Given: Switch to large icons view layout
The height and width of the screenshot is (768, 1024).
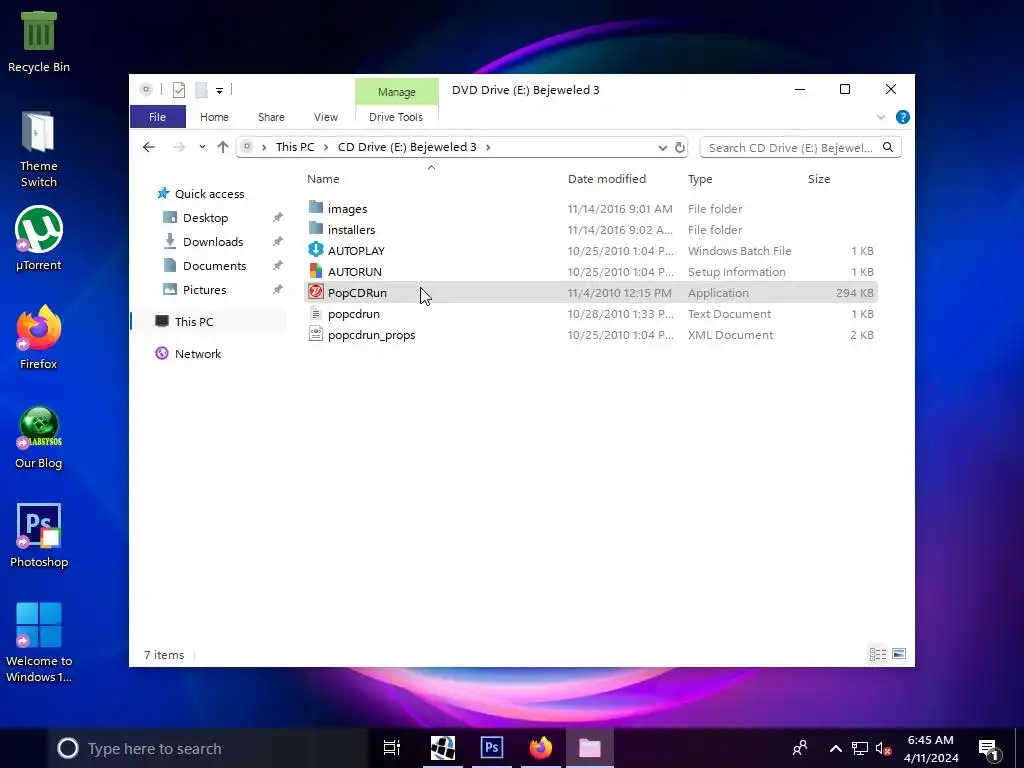Looking at the screenshot, I should point(899,654).
